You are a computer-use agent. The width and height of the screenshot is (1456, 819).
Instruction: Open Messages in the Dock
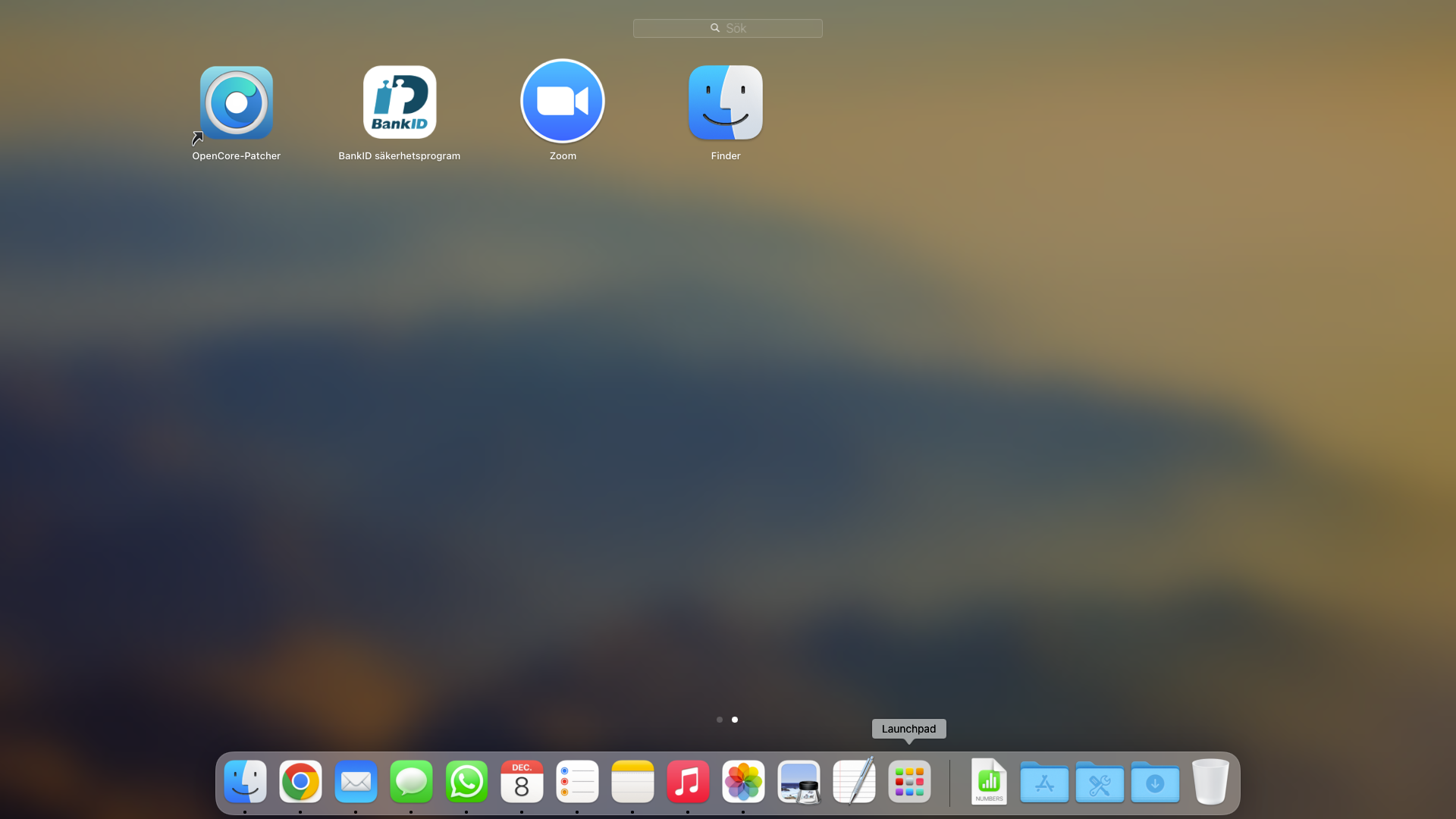411,781
